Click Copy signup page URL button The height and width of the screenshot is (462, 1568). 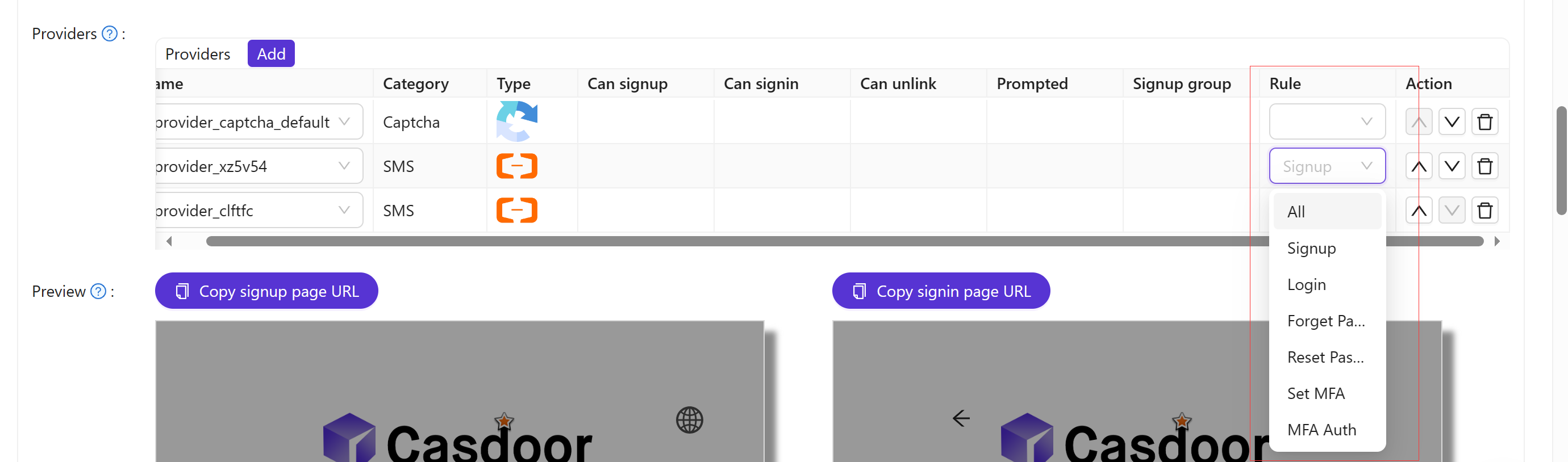point(266,291)
